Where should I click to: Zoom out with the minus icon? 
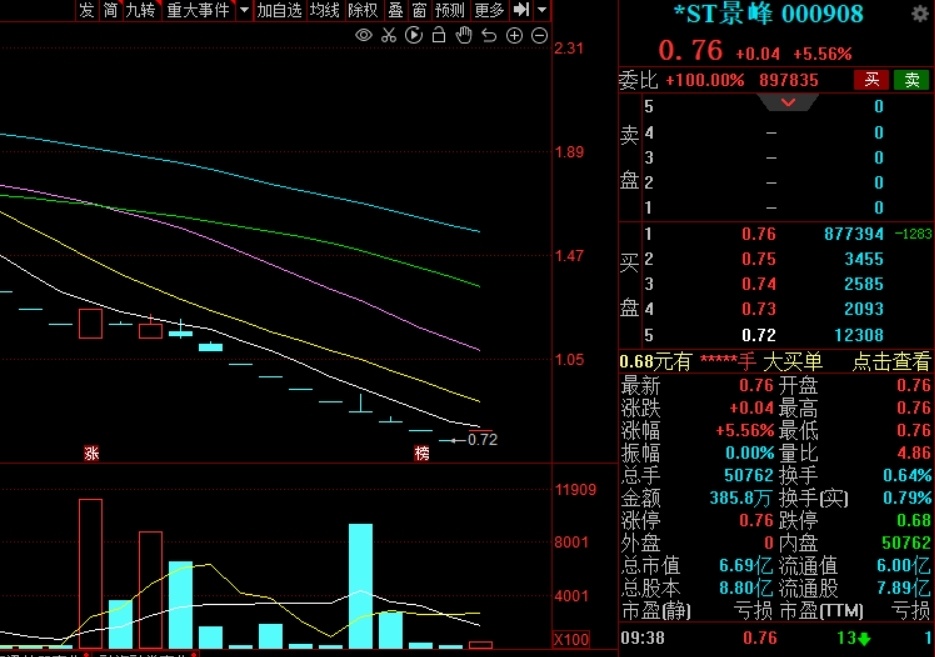pos(539,36)
